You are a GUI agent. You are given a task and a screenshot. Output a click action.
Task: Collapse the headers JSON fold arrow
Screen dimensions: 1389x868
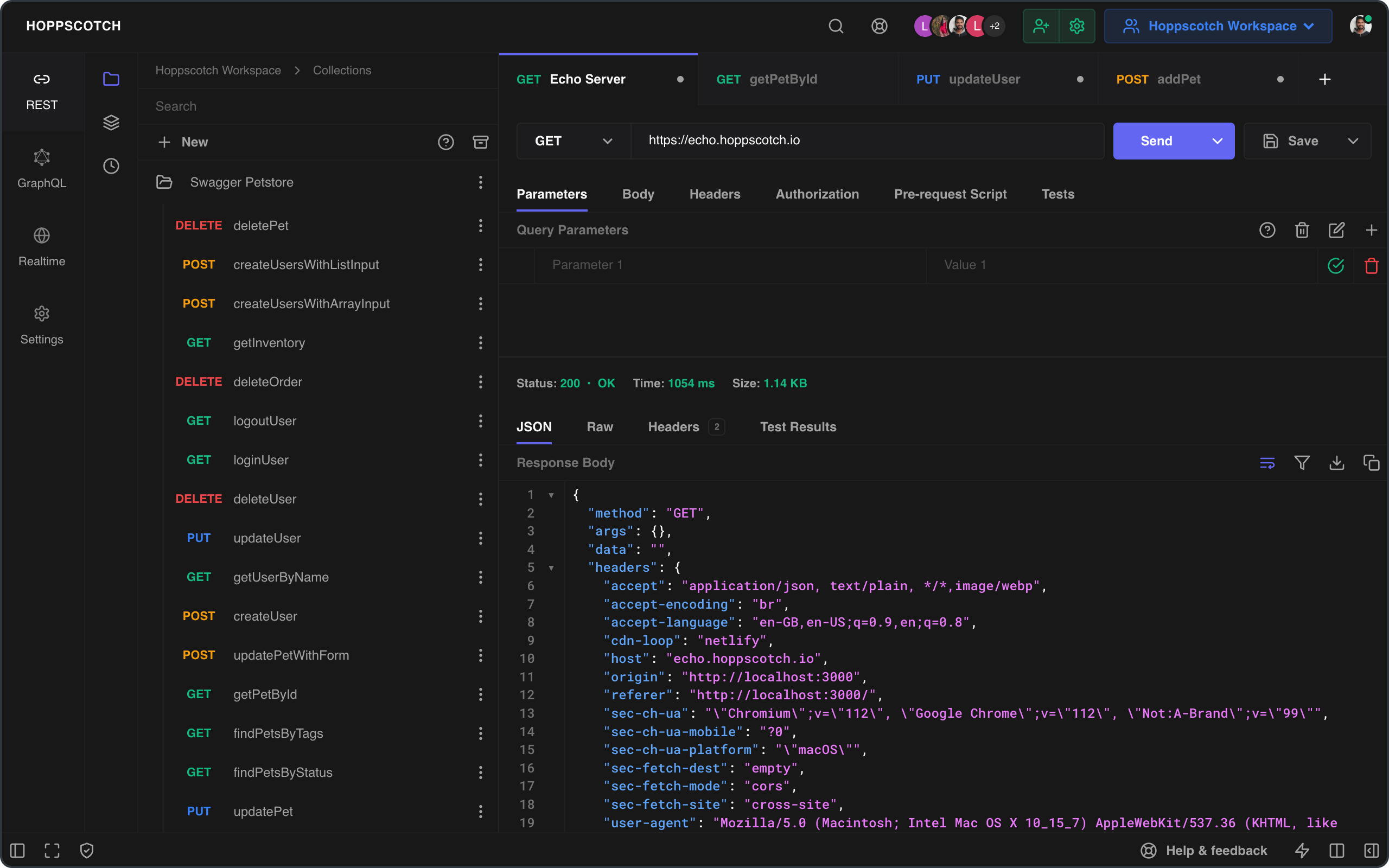551,568
